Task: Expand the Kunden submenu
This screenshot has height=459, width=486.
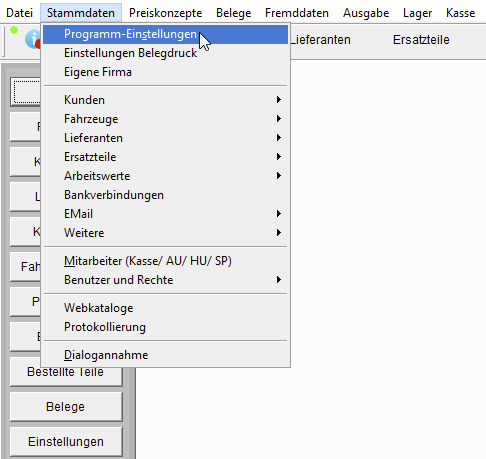Action: (165, 100)
